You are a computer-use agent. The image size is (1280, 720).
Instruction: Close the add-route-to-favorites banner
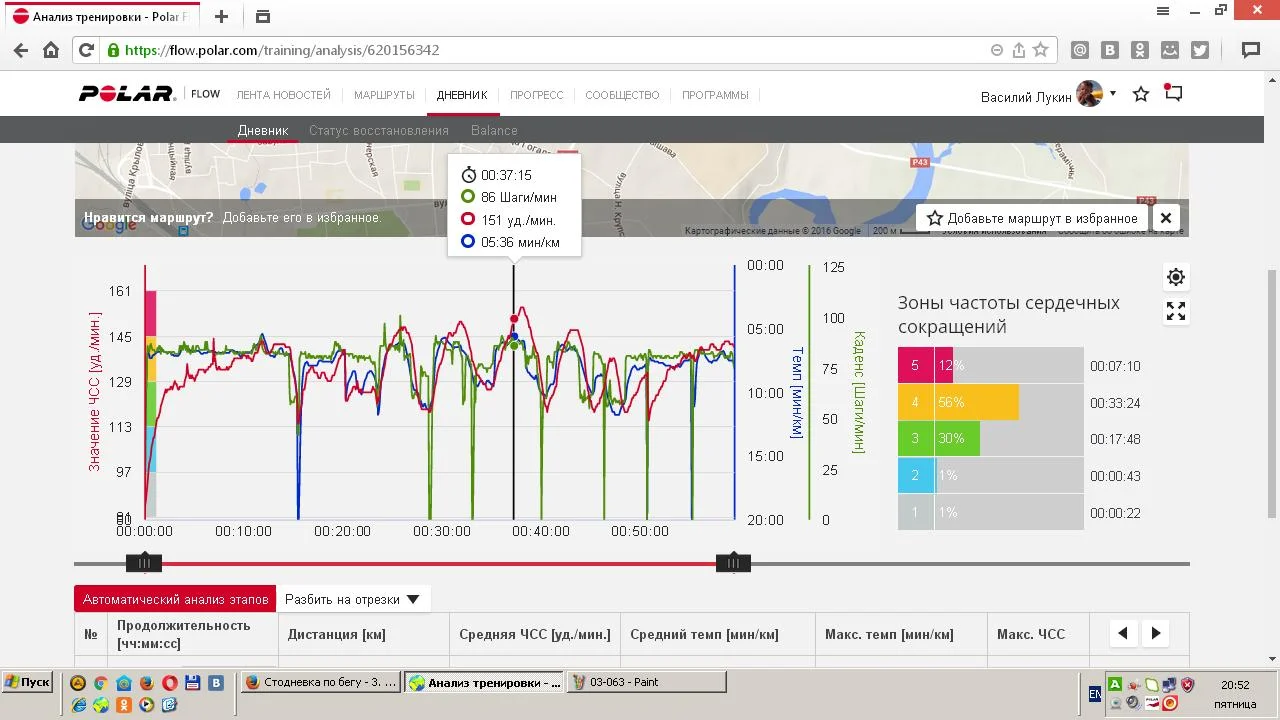pyautogui.click(x=1165, y=218)
